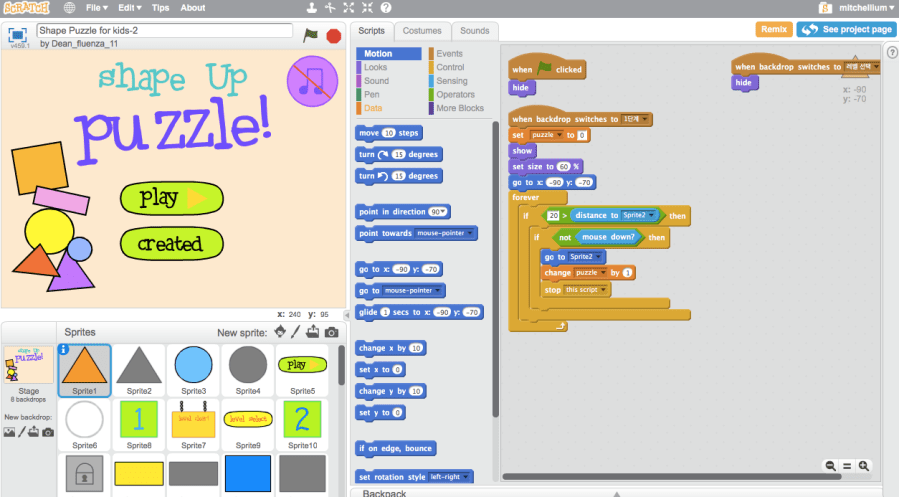Expand the mitchellium account dropdown
Image resolution: width=899 pixels, height=497 pixels.
coord(860,8)
